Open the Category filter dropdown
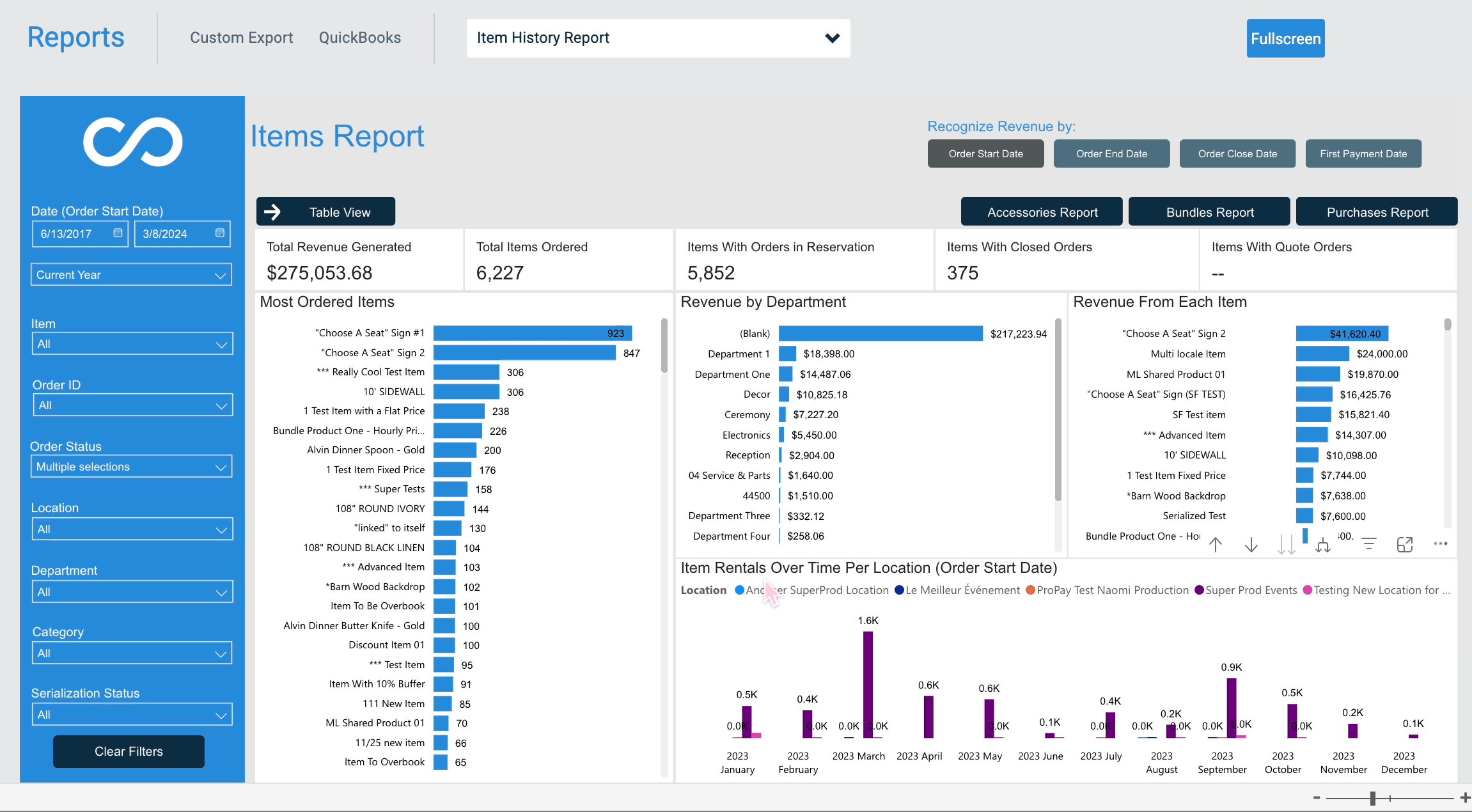The image size is (1472, 812). (x=132, y=653)
